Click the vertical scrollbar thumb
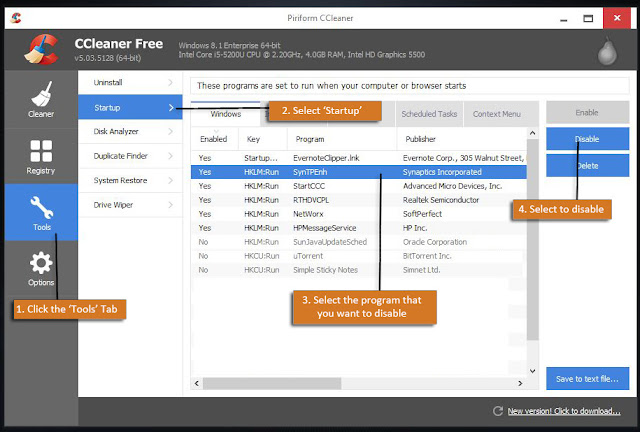Viewport: 640px width, 432px height. (x=532, y=240)
